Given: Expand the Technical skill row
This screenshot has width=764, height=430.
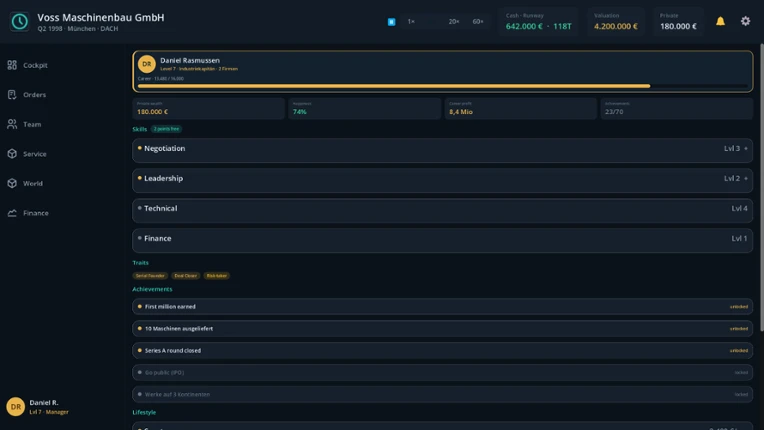Looking at the screenshot, I should (x=442, y=210).
